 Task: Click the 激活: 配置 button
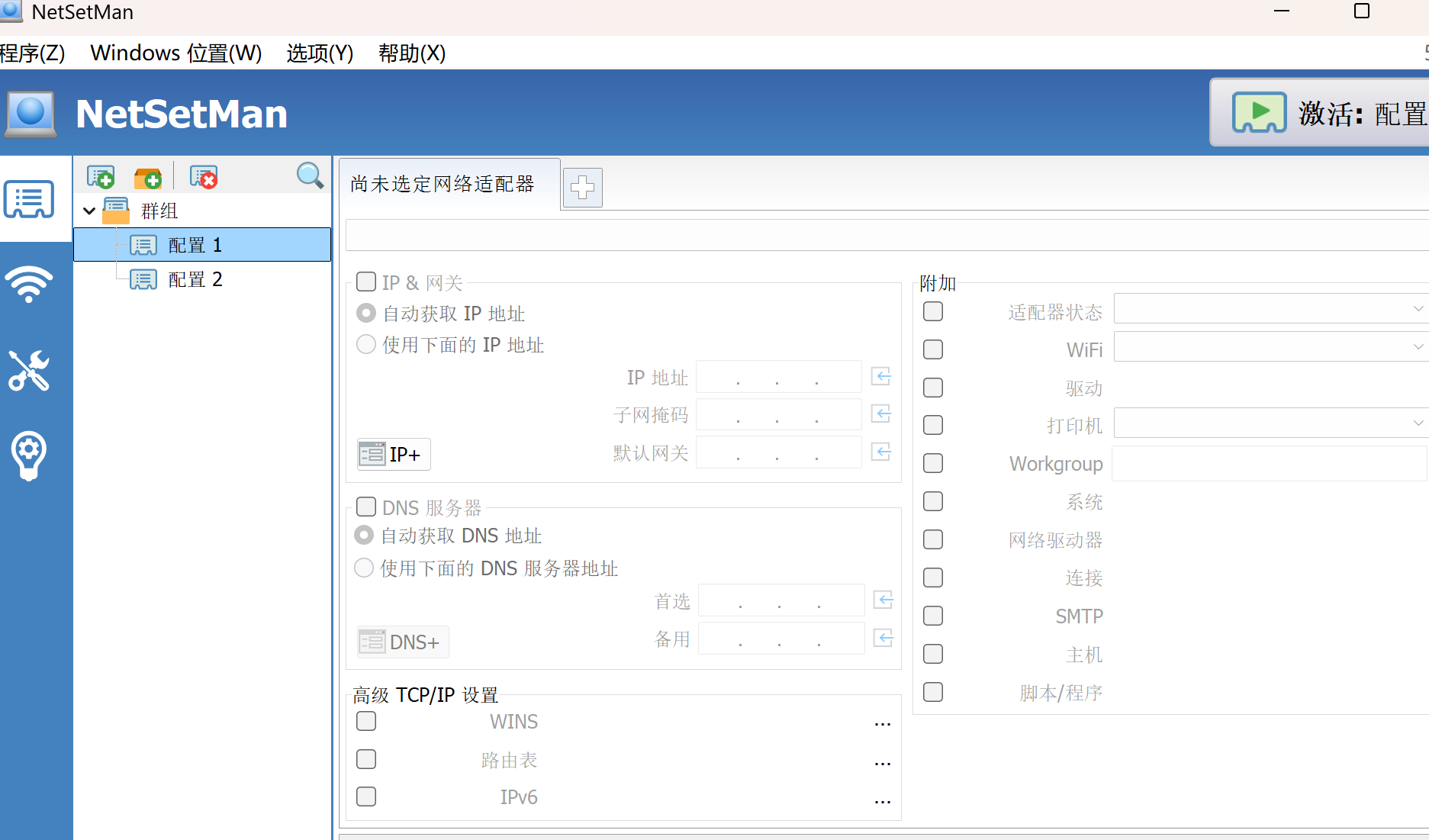point(1320,113)
